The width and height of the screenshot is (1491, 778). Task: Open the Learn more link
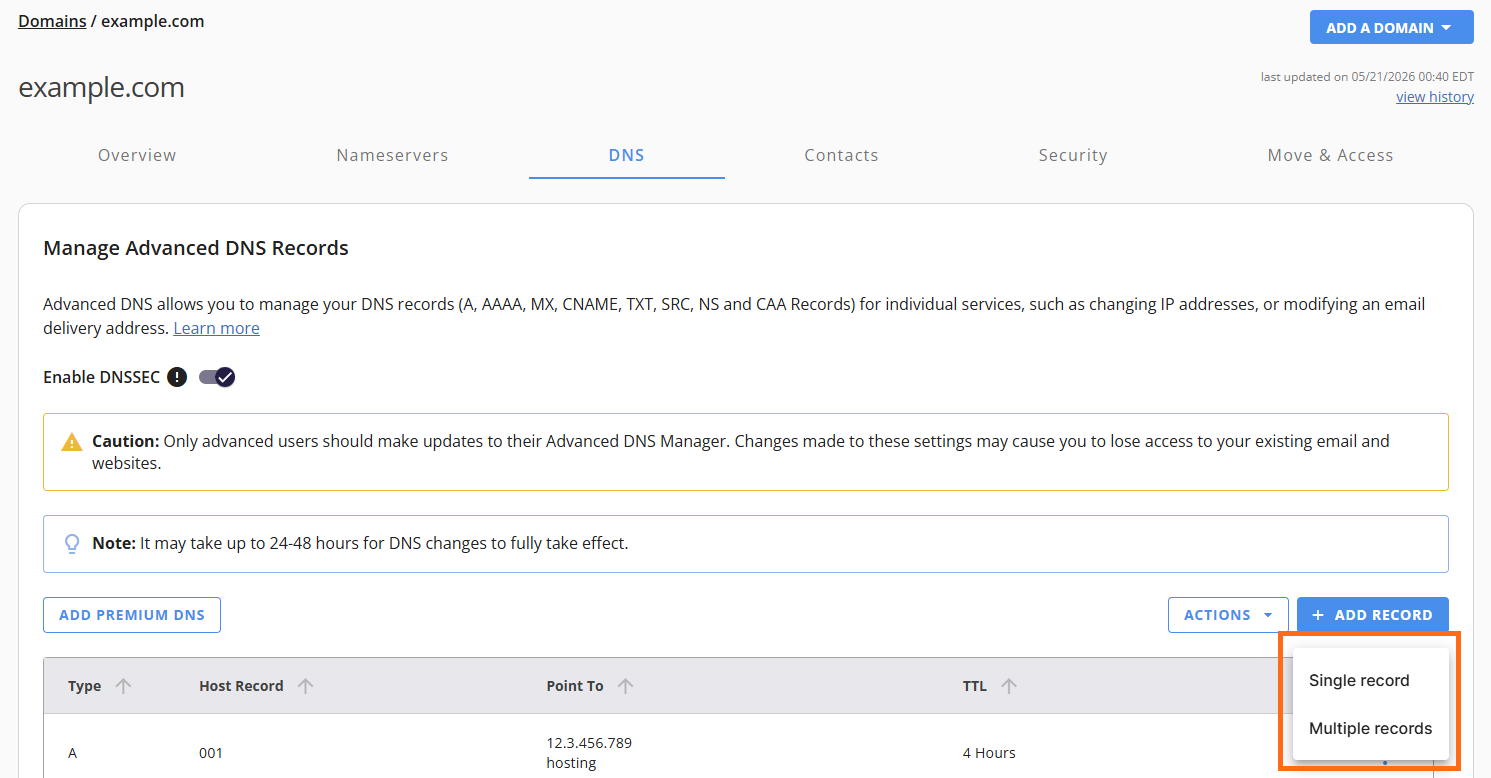[x=216, y=328]
